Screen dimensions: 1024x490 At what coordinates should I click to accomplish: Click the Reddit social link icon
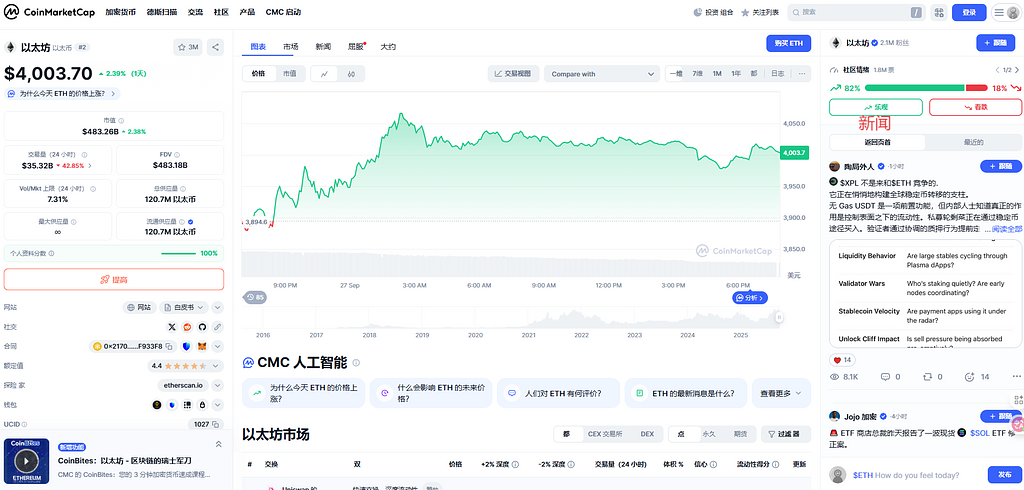[187, 327]
